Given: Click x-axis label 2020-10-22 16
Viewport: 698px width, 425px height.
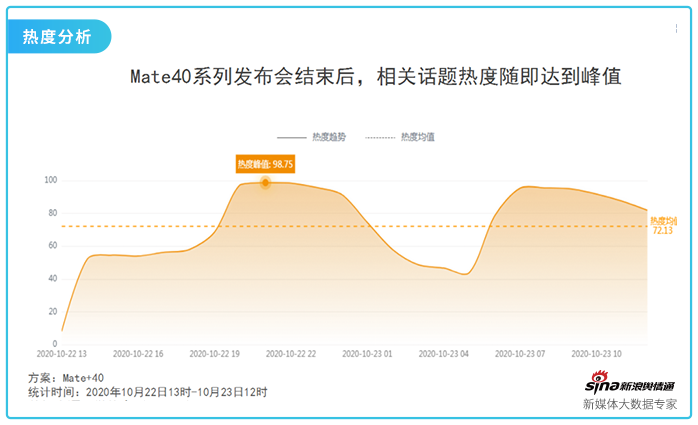Looking at the screenshot, I should [x=138, y=354].
